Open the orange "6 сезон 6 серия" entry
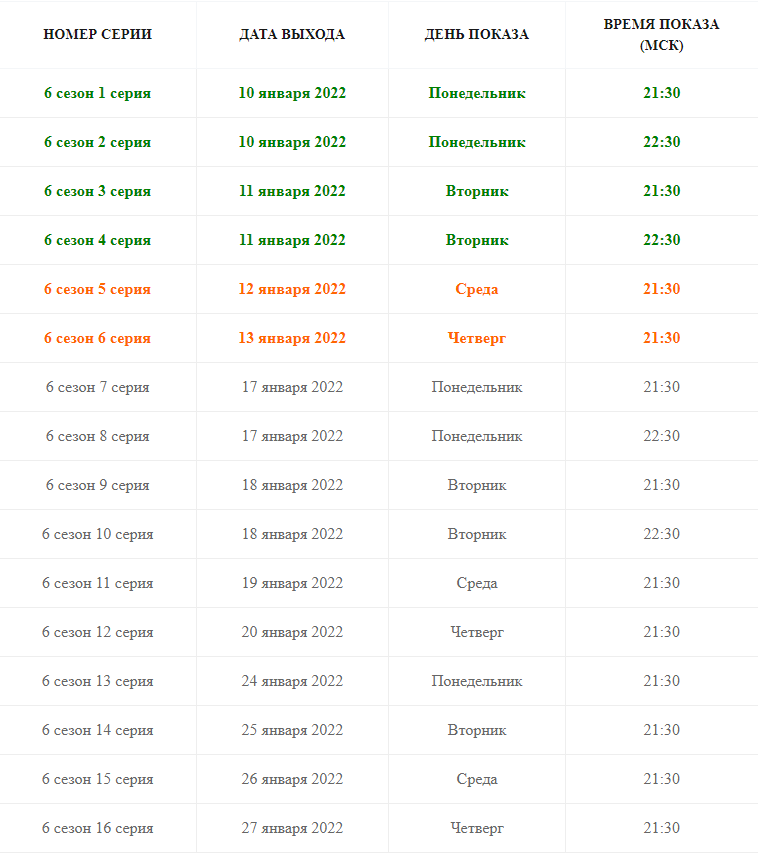 click(98, 338)
